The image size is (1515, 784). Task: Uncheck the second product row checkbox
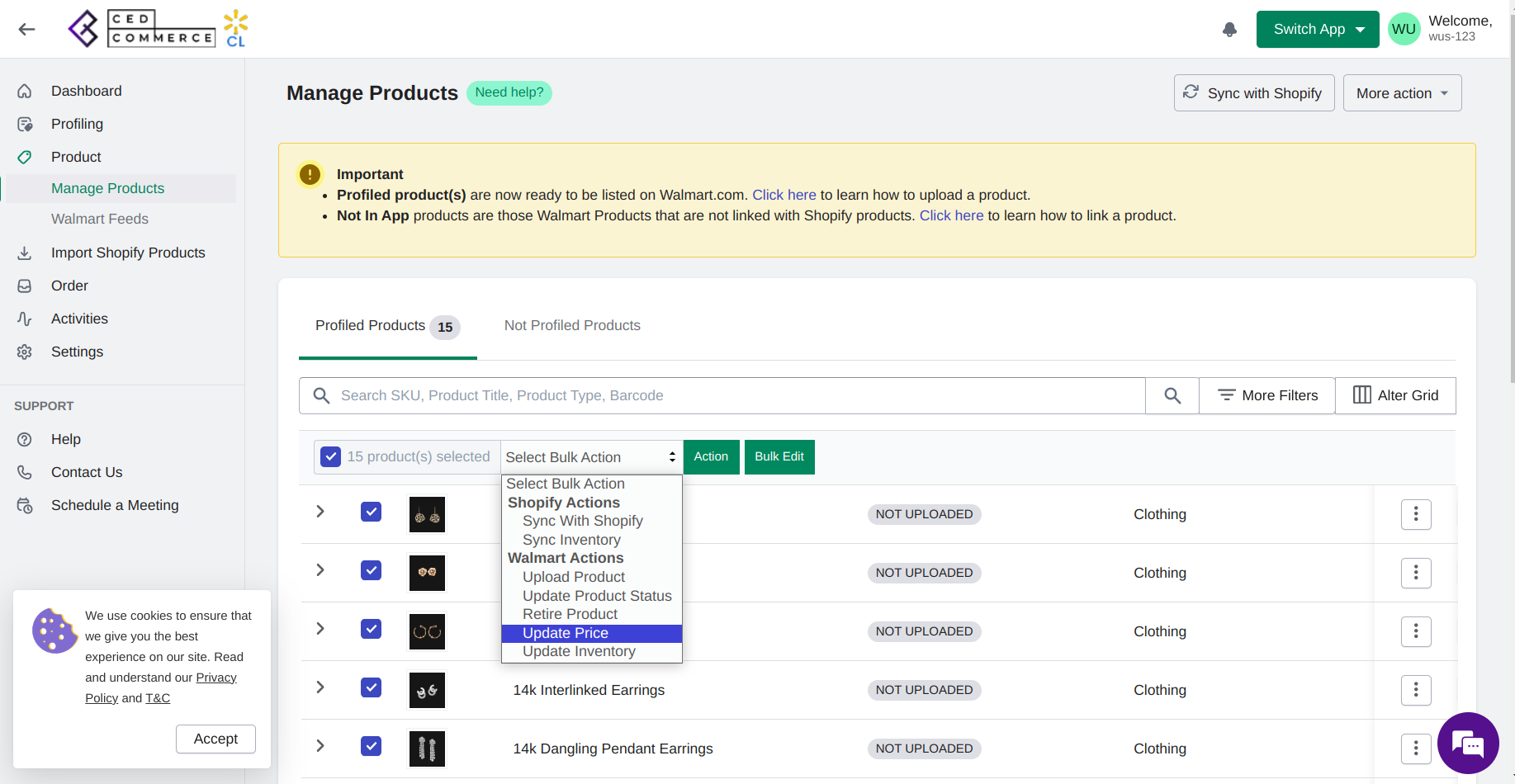(372, 570)
